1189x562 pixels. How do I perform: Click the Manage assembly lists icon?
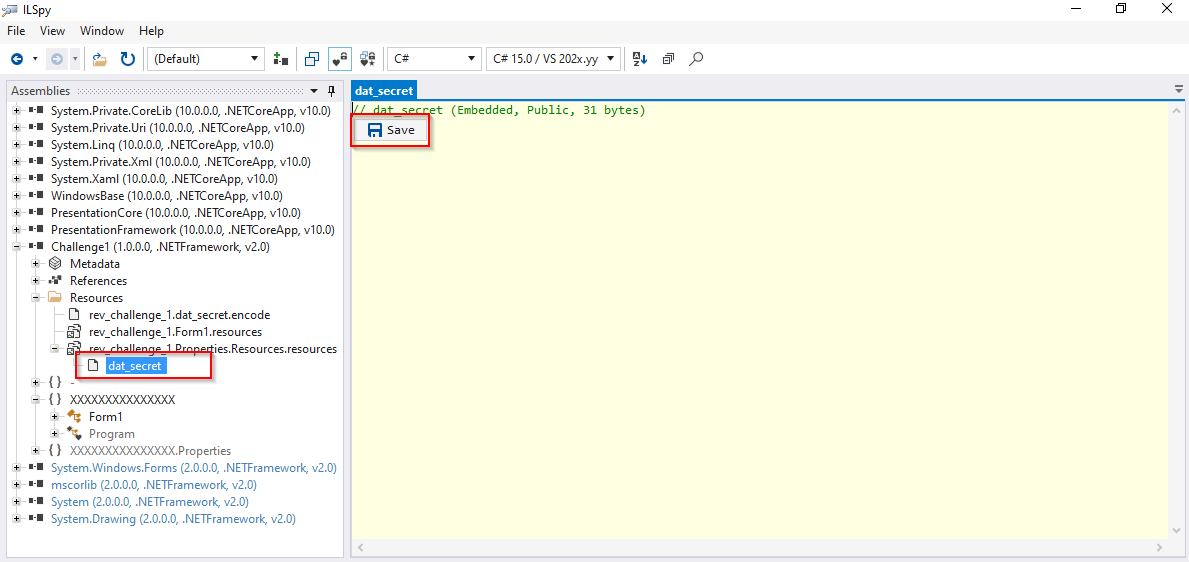[x=281, y=58]
